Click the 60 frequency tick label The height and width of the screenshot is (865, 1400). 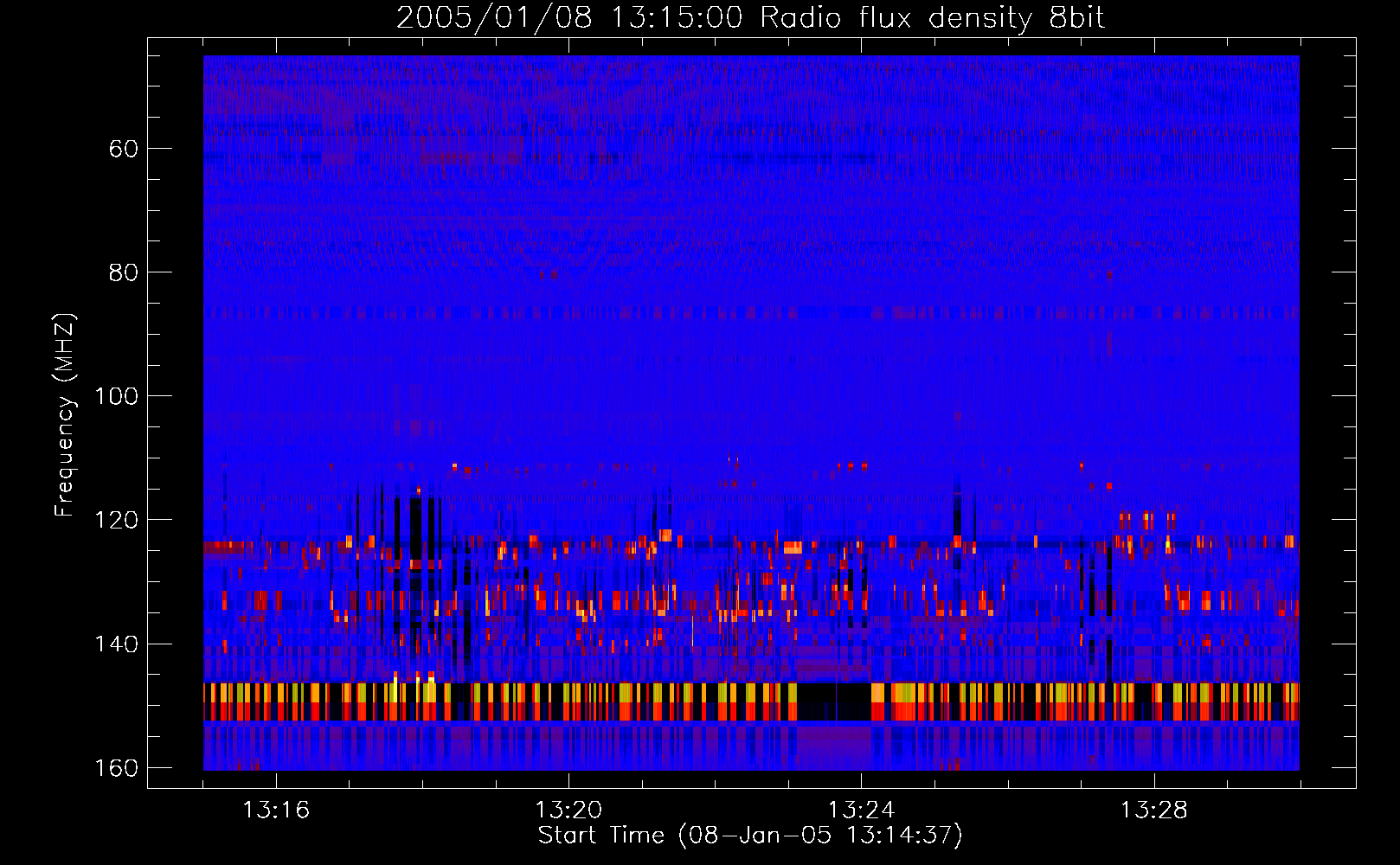point(124,149)
